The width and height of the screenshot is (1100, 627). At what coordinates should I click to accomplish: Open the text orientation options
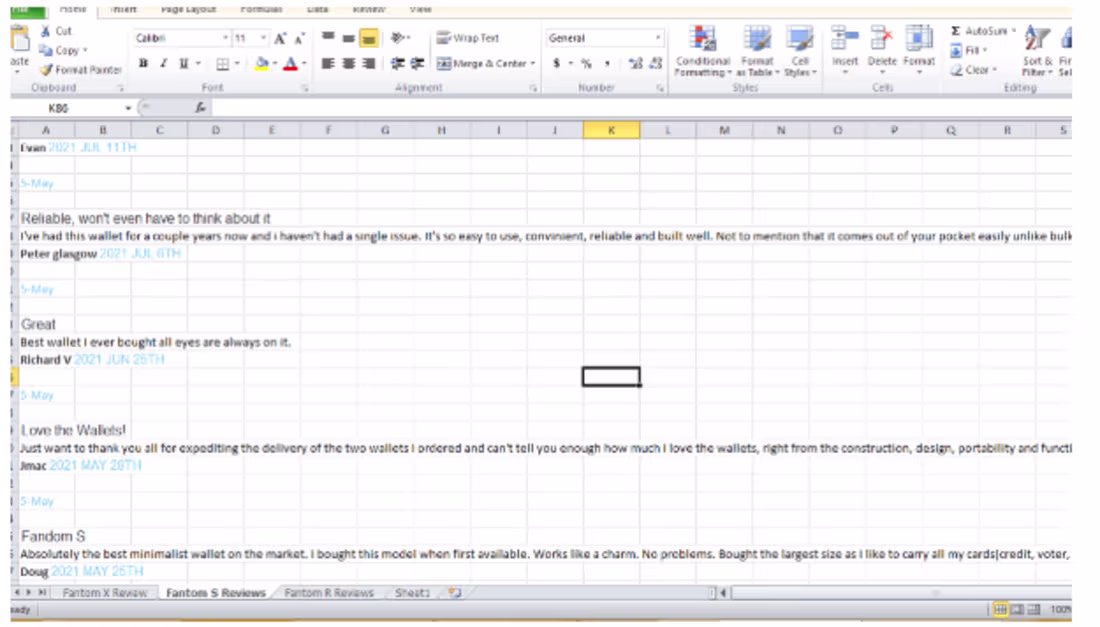click(x=400, y=37)
